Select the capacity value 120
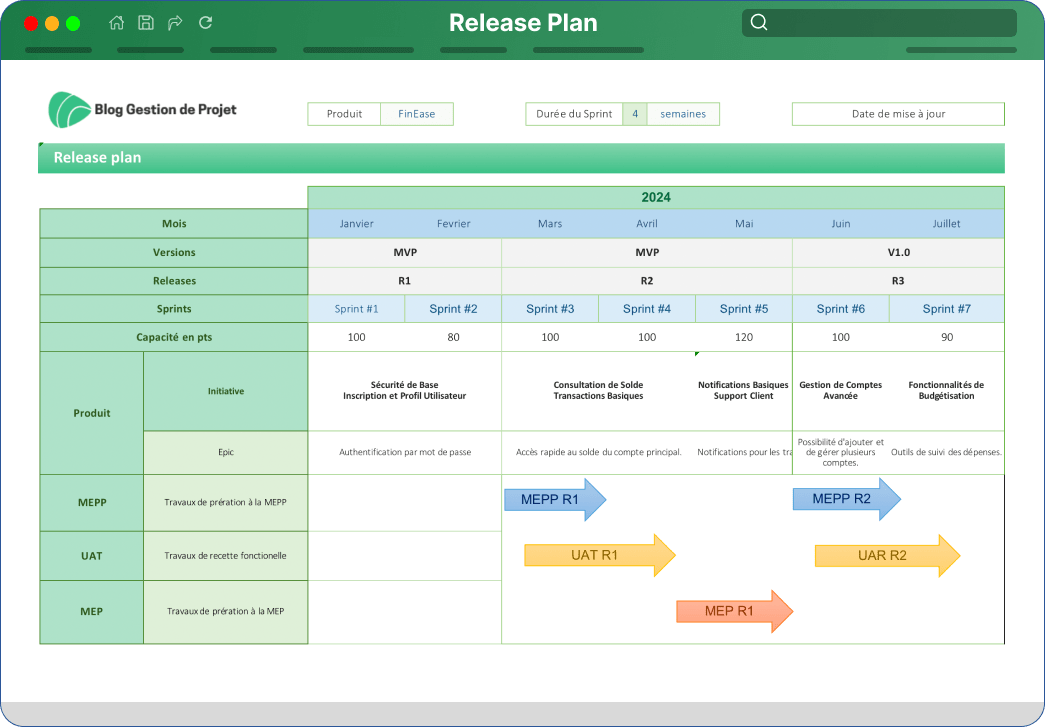Screen dimensions: 1045x727 pyautogui.click(x=744, y=337)
